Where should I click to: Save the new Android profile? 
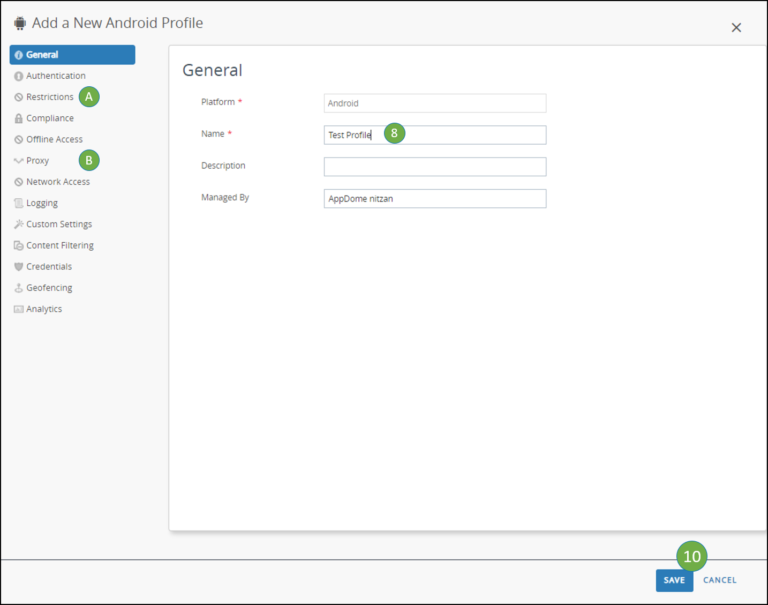(x=674, y=580)
